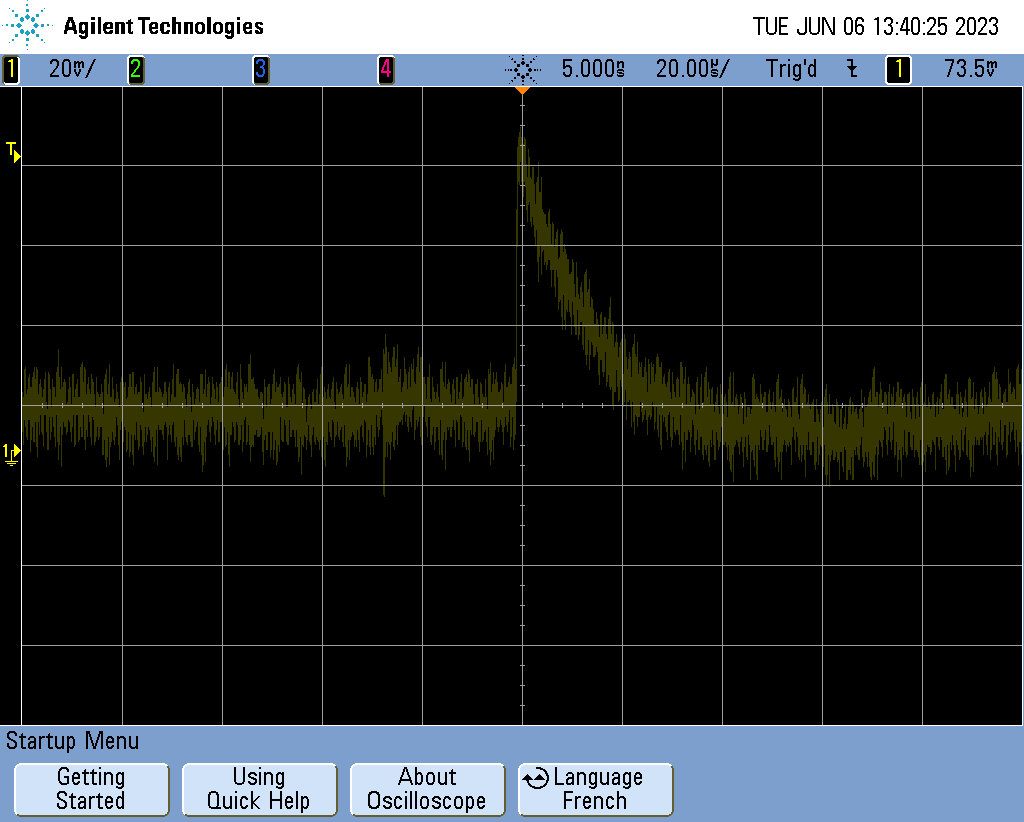Click the 5.000 time delay readout

tap(593, 70)
